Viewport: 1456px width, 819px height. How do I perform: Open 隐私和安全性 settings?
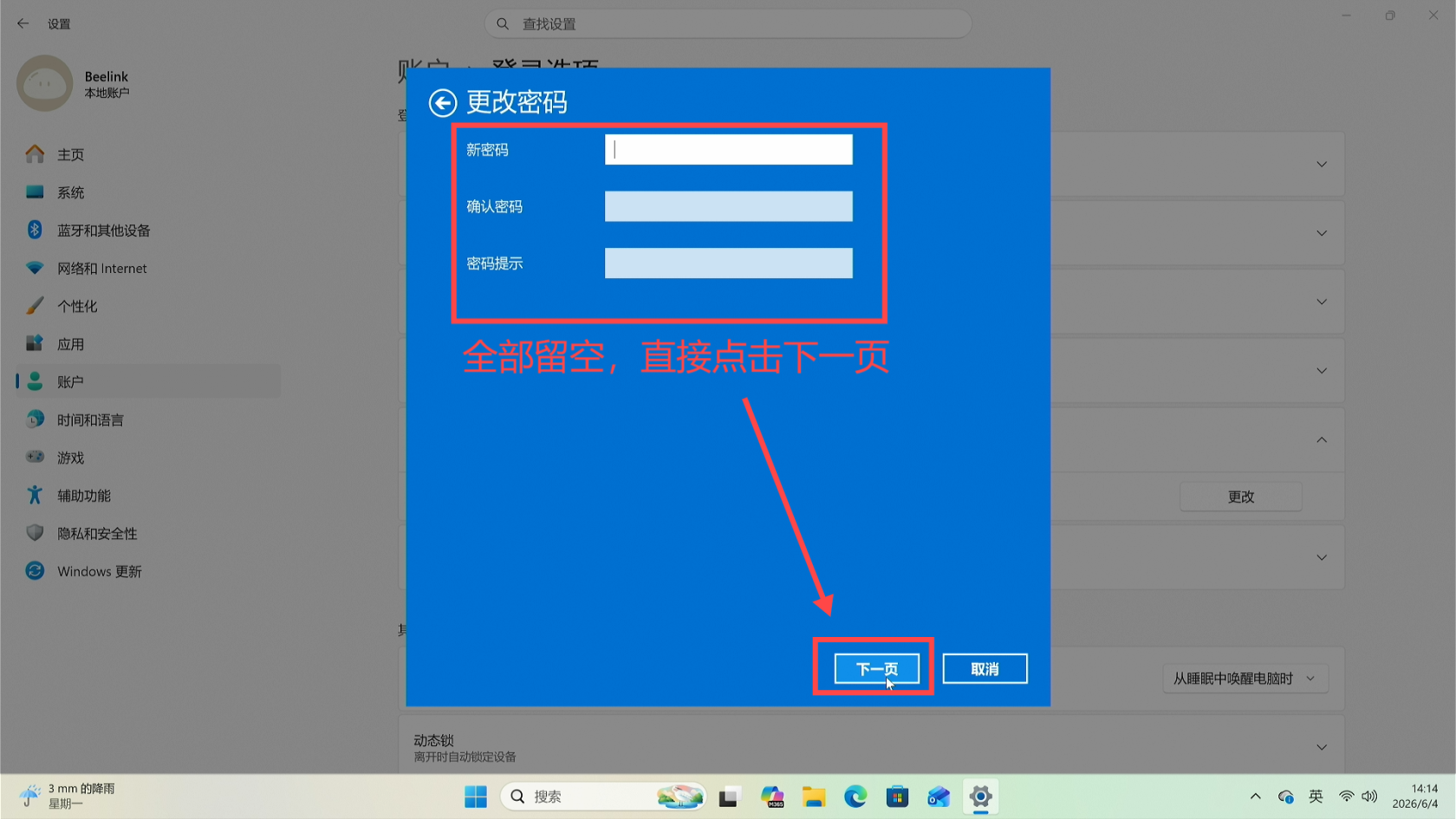tap(147, 533)
